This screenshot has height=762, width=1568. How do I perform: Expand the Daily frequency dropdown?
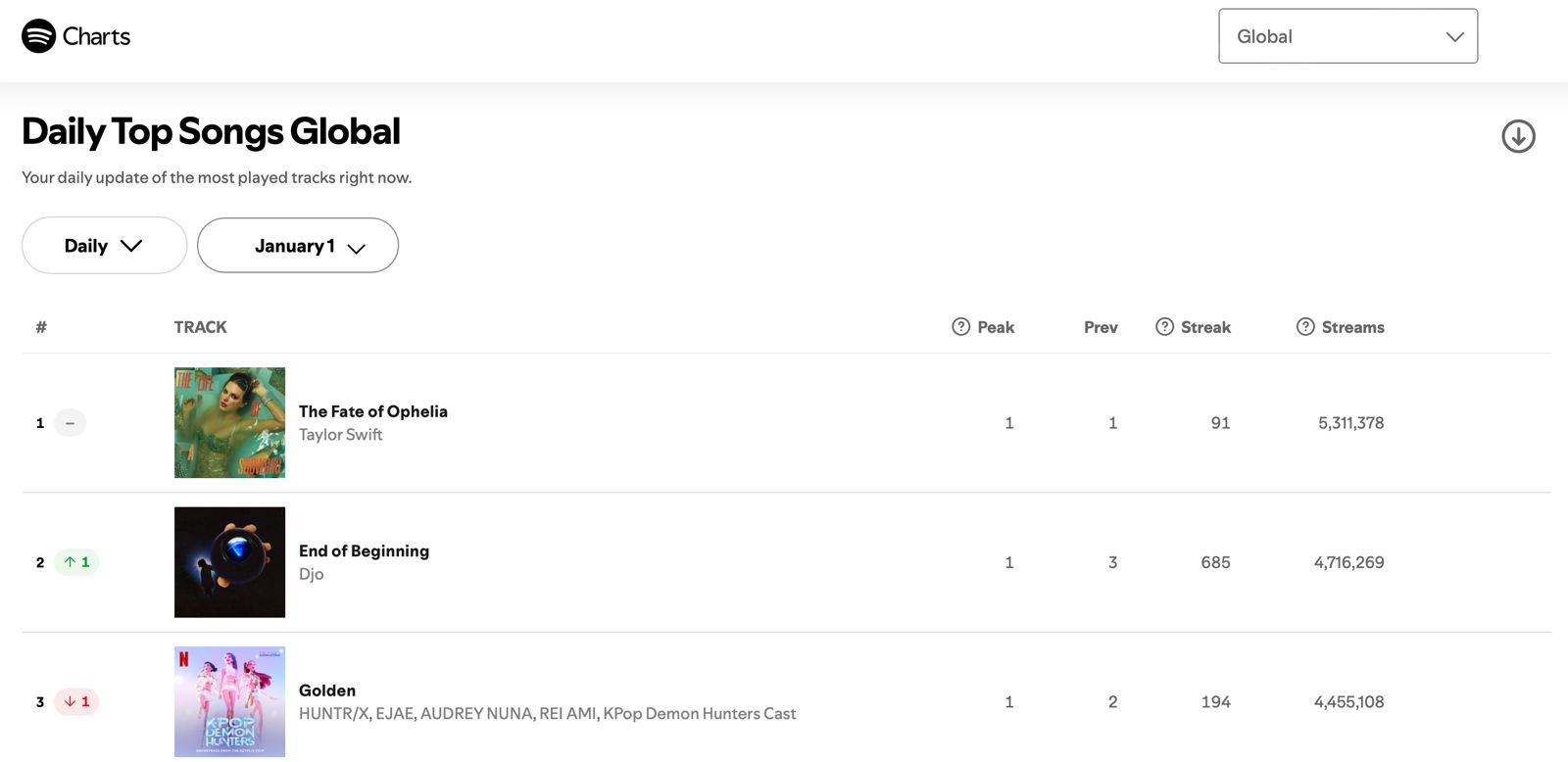click(x=104, y=246)
